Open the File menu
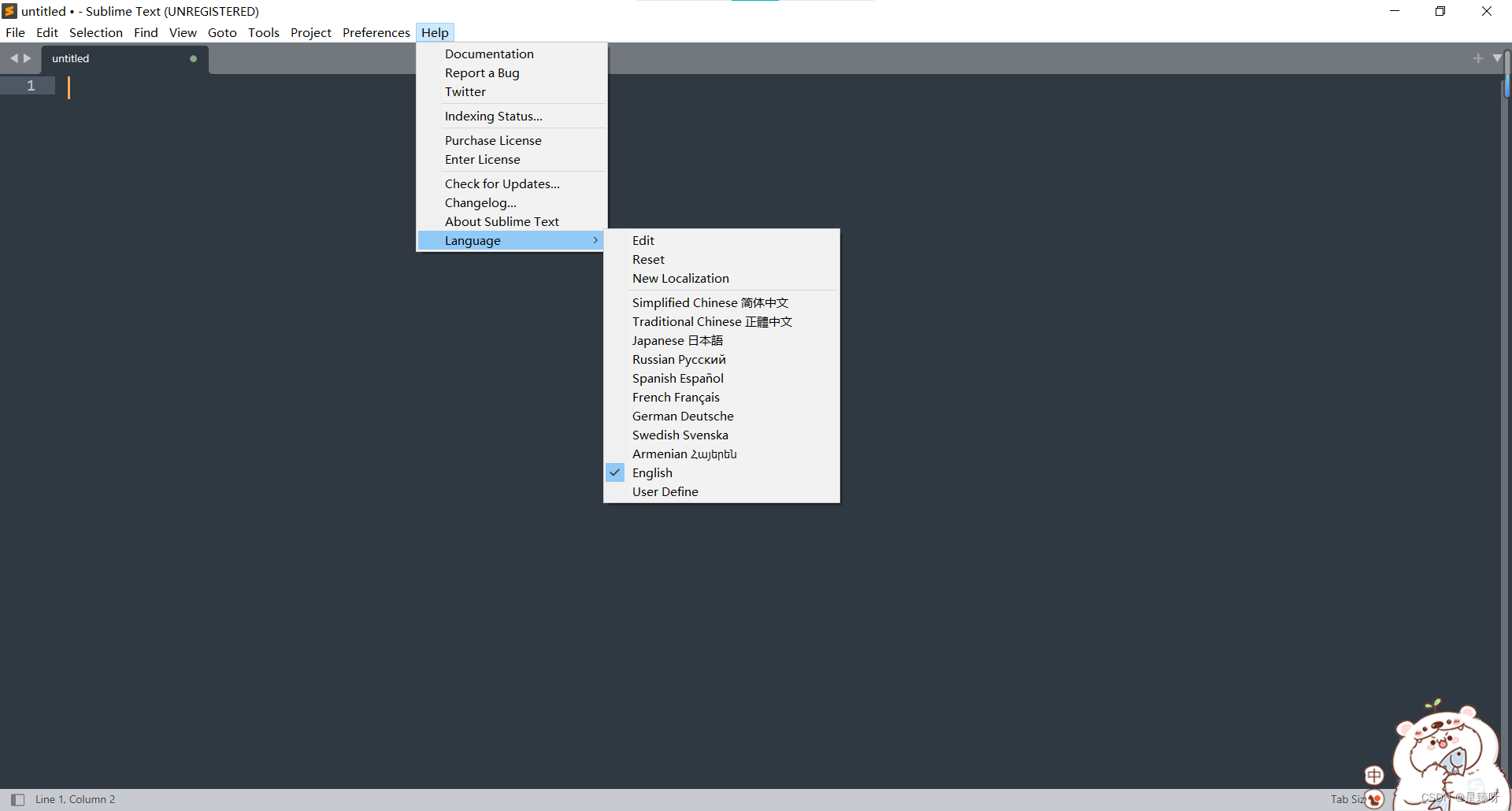 coord(15,32)
